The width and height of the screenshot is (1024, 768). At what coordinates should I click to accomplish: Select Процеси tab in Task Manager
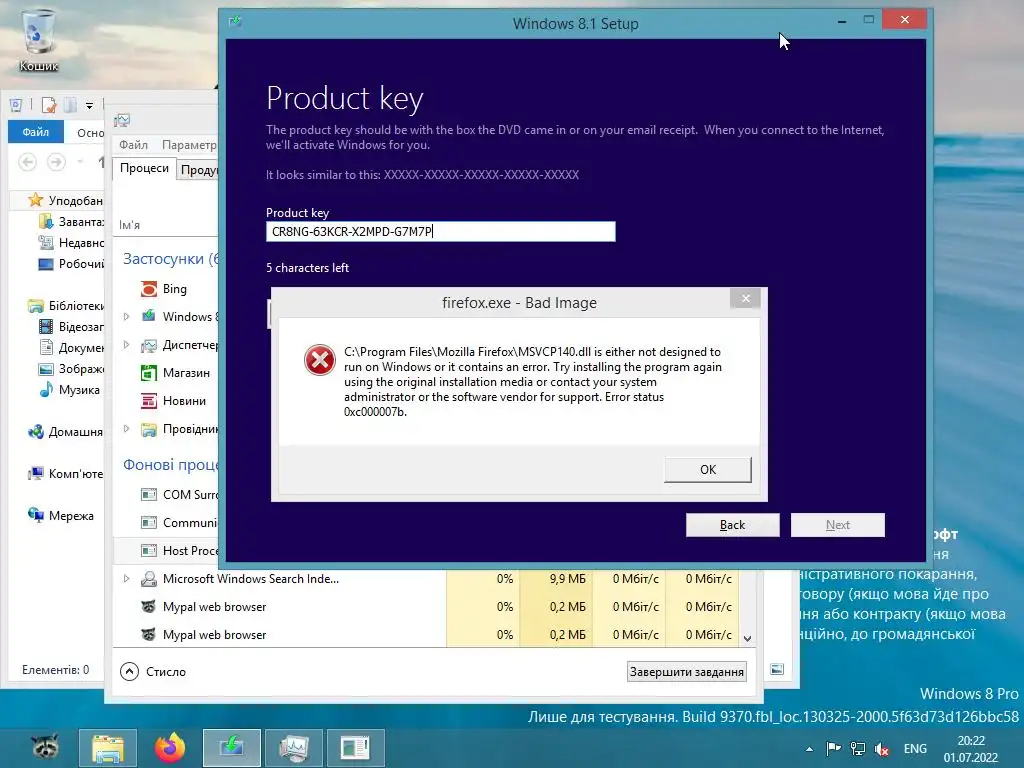(x=144, y=168)
